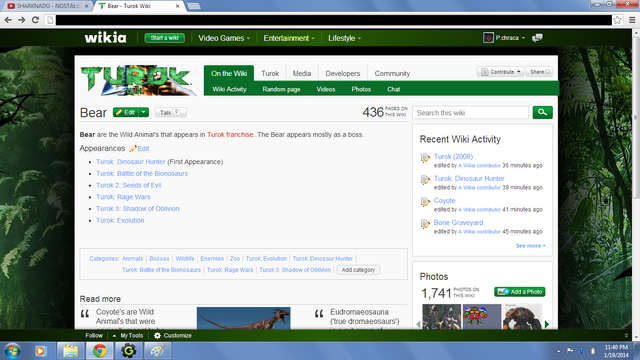Viewport: 640px width, 360px height.
Task: Show next photos with right arrow
Action: pyautogui.click(x=547, y=324)
